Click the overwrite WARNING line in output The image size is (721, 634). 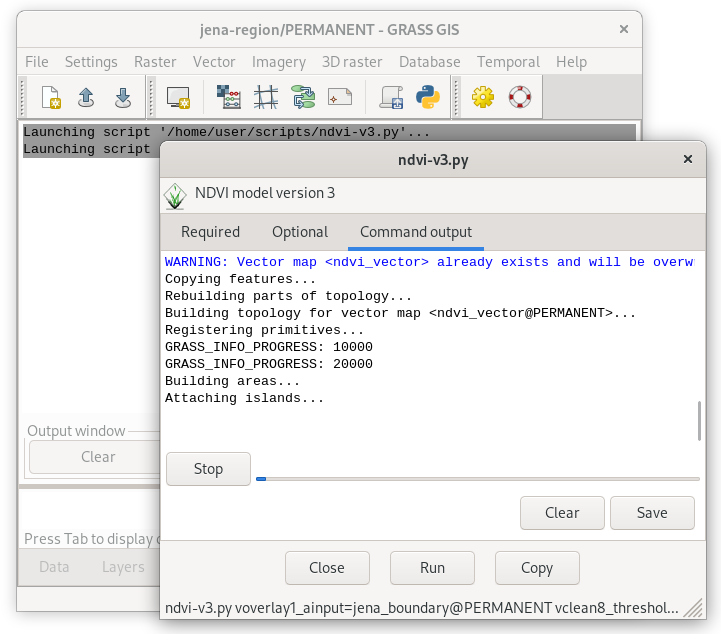429,262
